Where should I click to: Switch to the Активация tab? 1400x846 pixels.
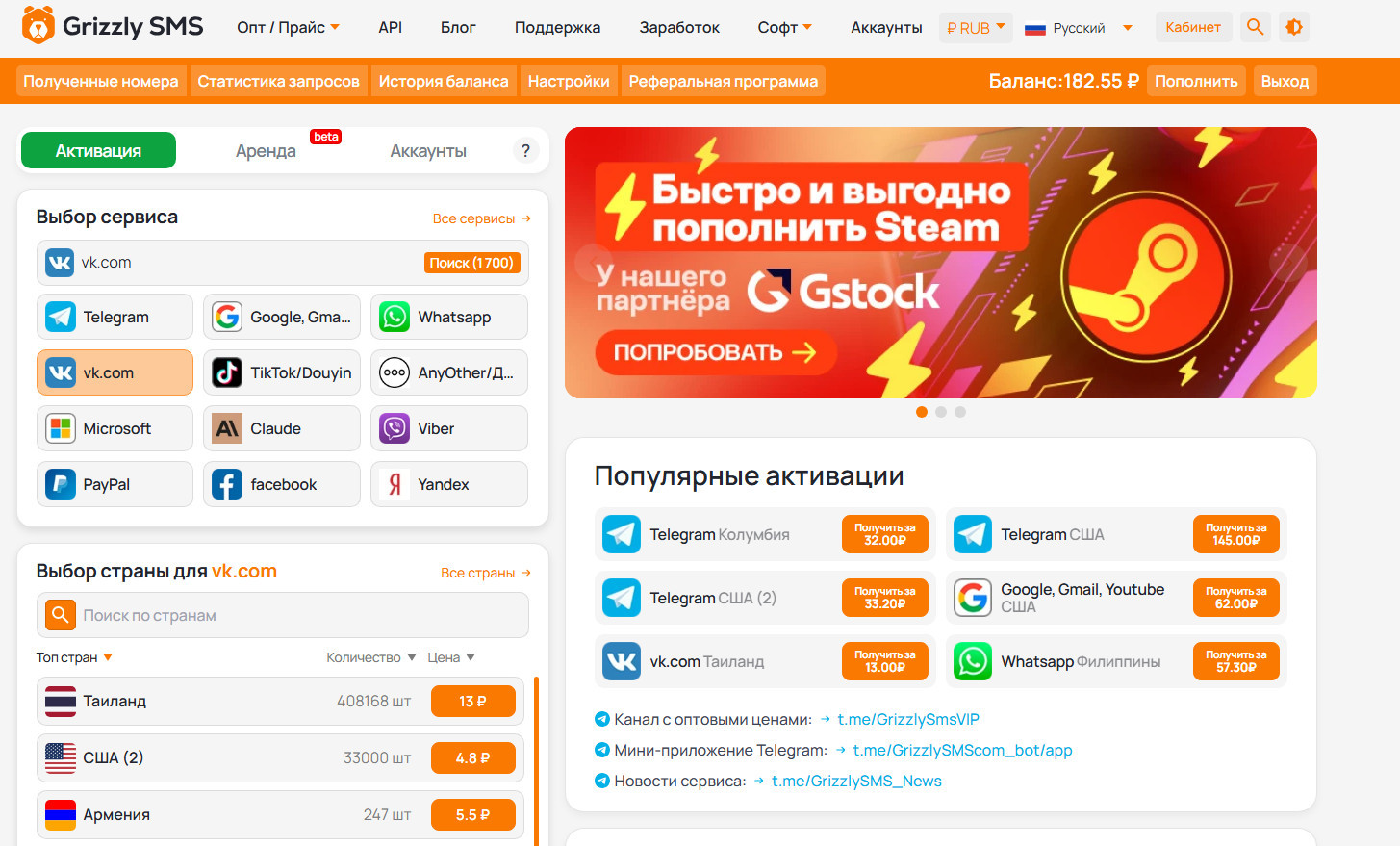(x=98, y=150)
